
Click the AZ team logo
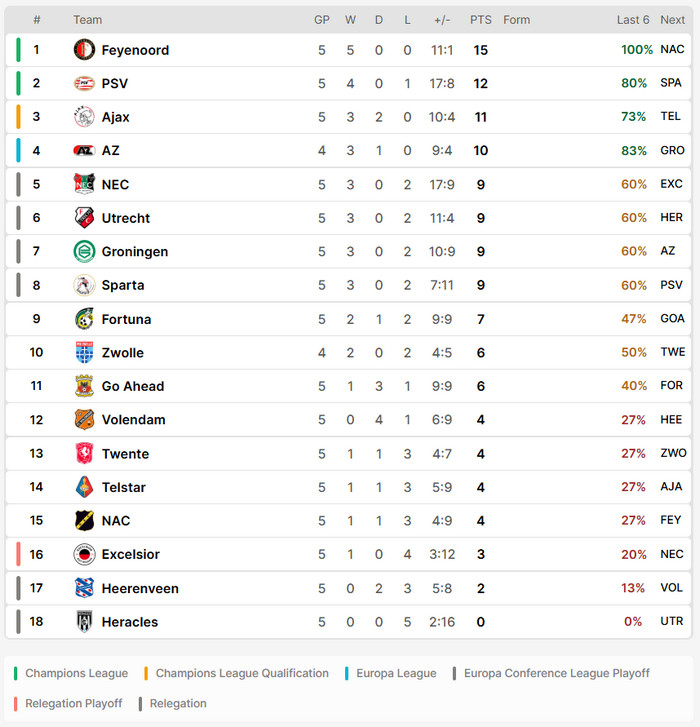click(x=84, y=150)
